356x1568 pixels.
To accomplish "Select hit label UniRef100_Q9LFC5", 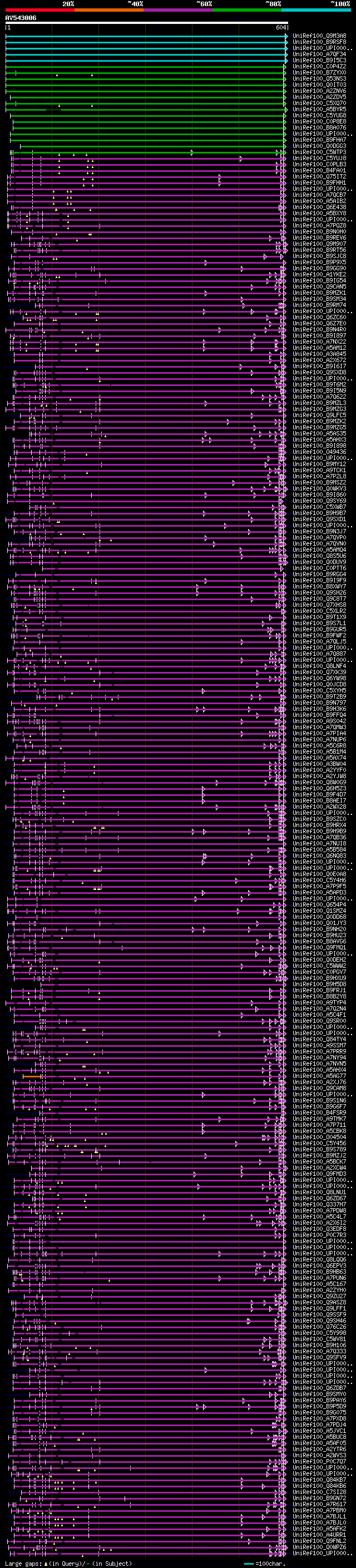I will point(319,415).
